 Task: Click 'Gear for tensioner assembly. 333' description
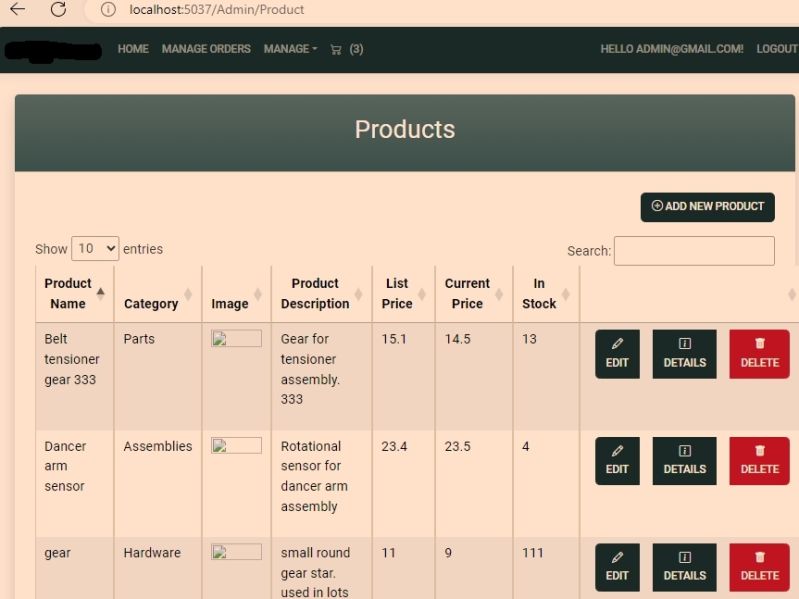[310, 369]
